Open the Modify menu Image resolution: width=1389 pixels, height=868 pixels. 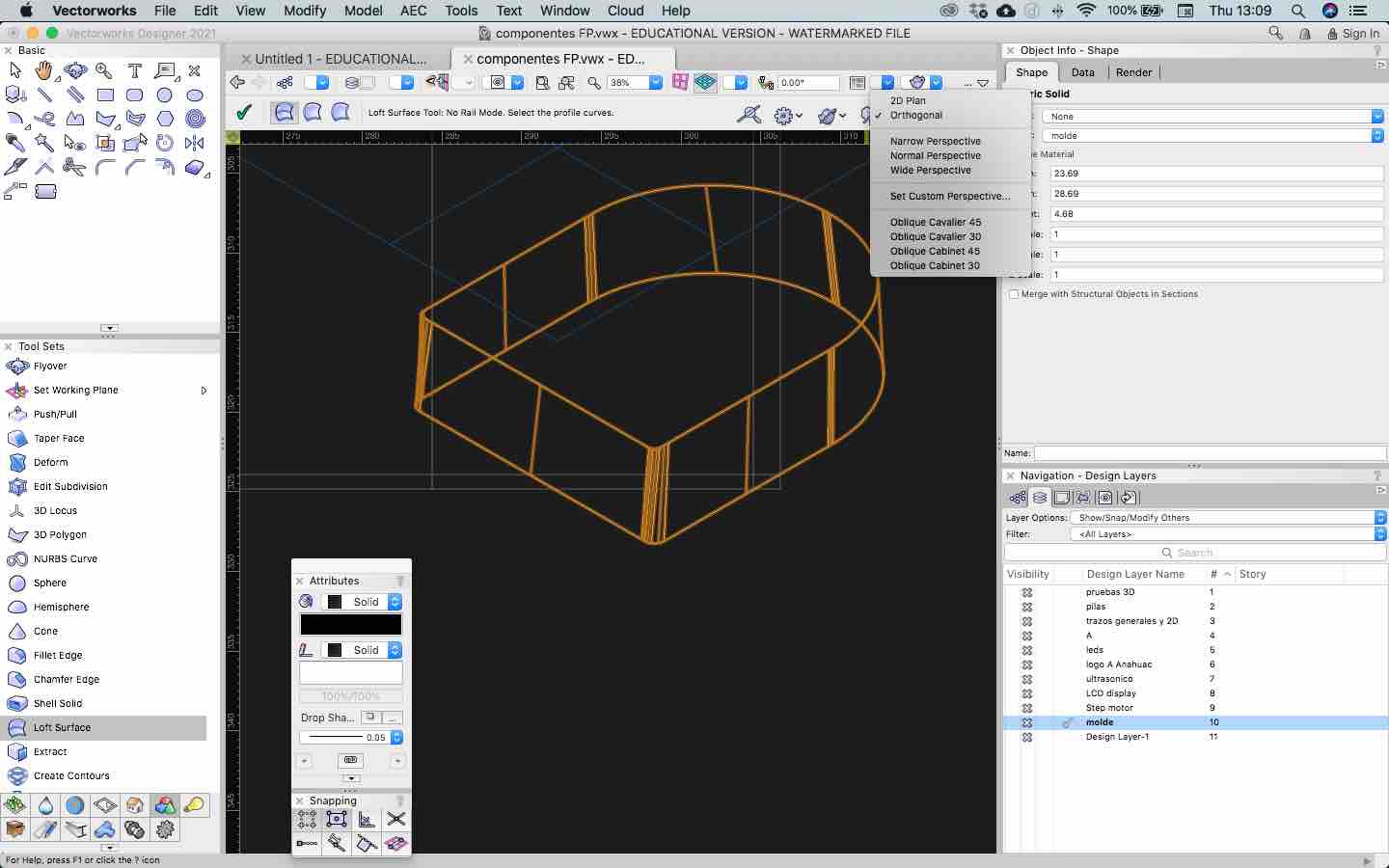pos(305,11)
